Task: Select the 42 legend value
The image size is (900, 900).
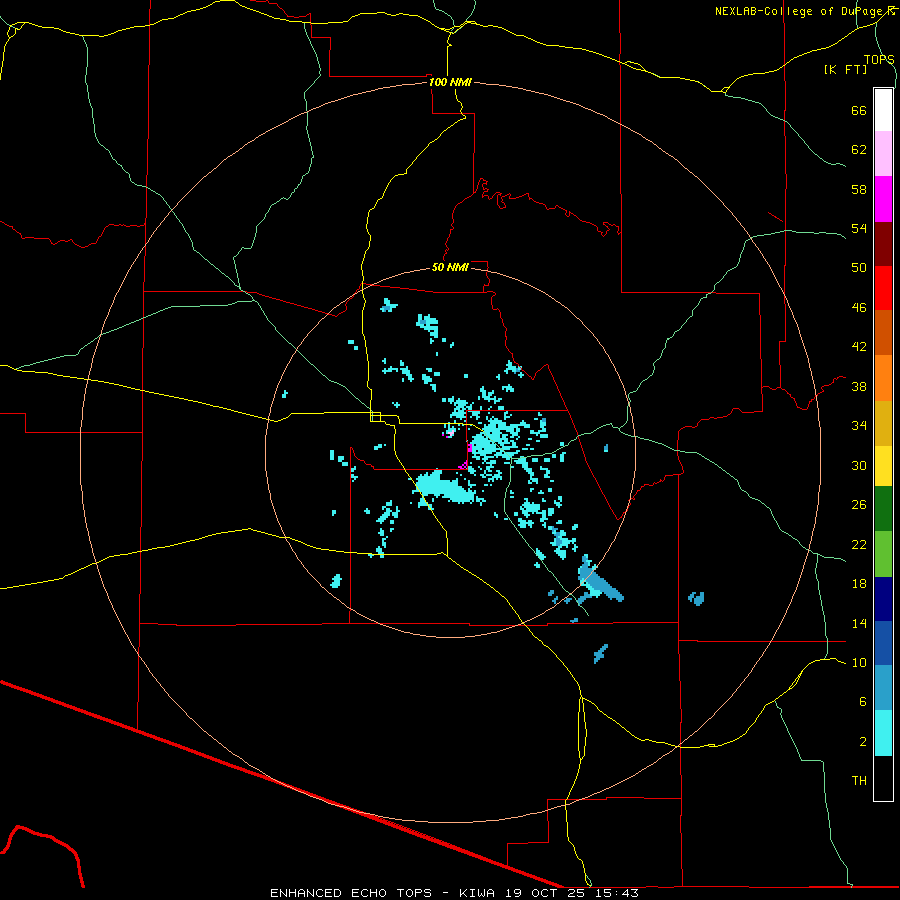Action: tap(859, 347)
